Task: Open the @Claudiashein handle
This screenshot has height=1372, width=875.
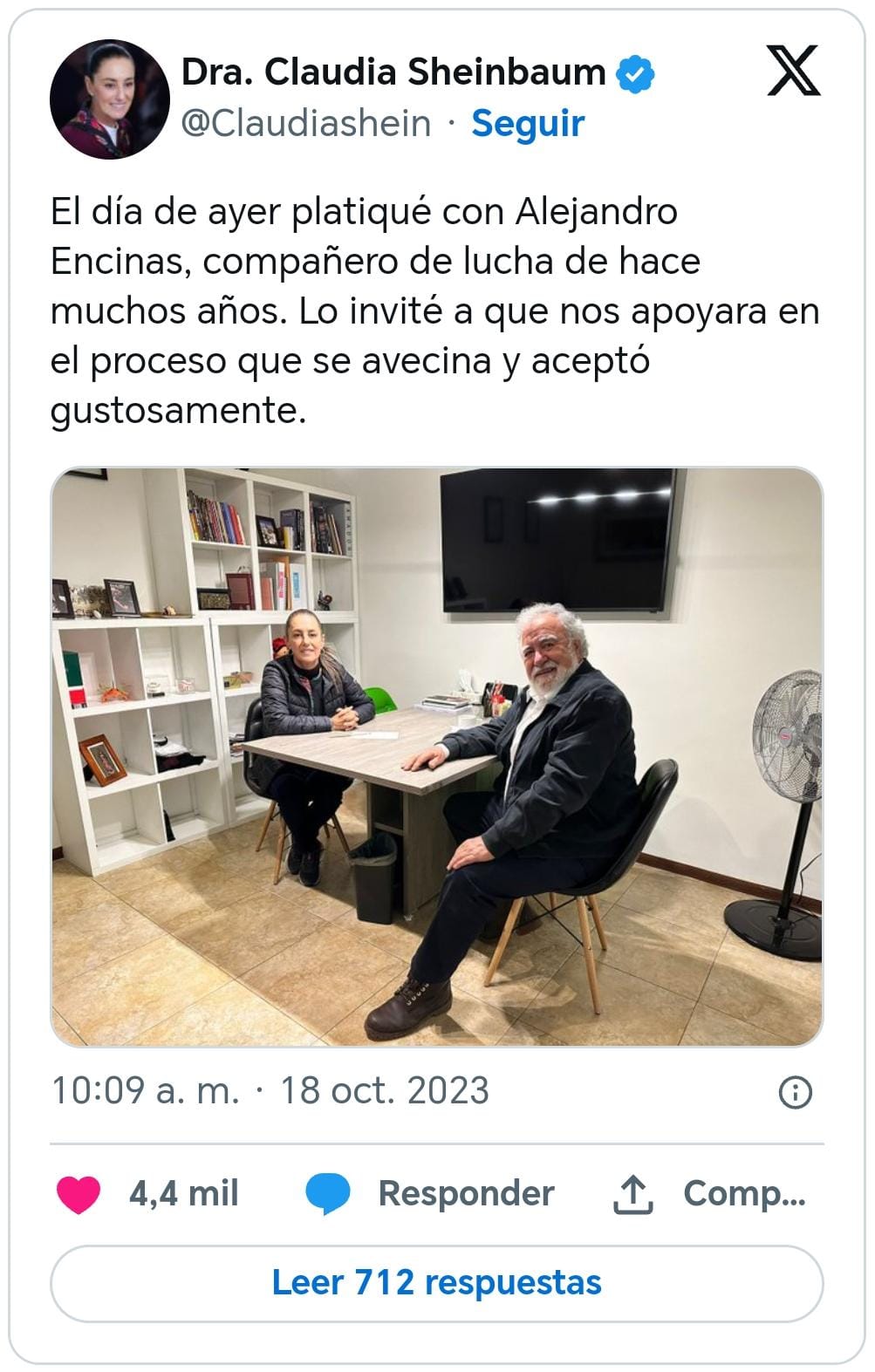Action: click(x=306, y=123)
